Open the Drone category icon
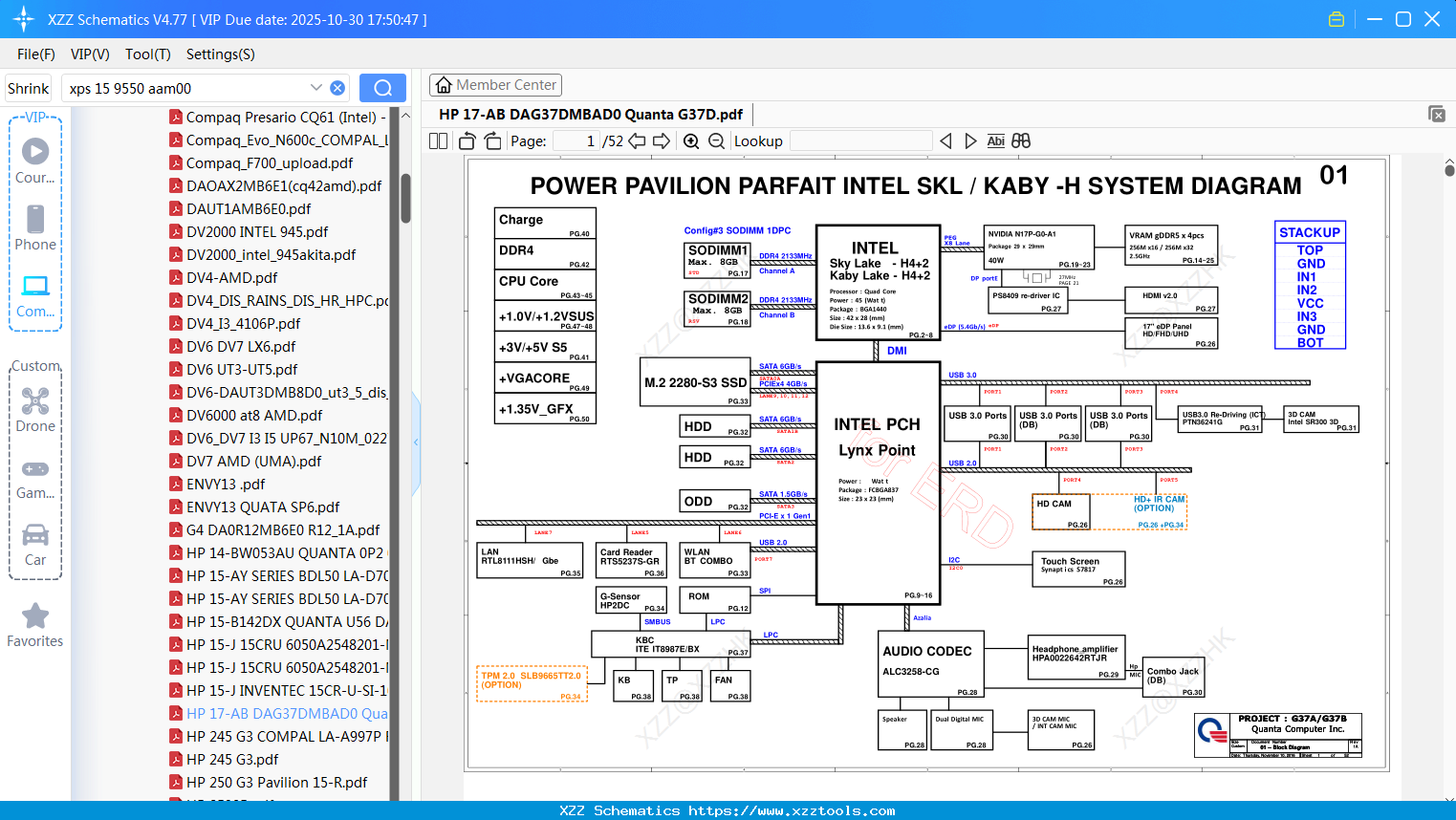This screenshot has width=1456, height=820. [x=35, y=410]
